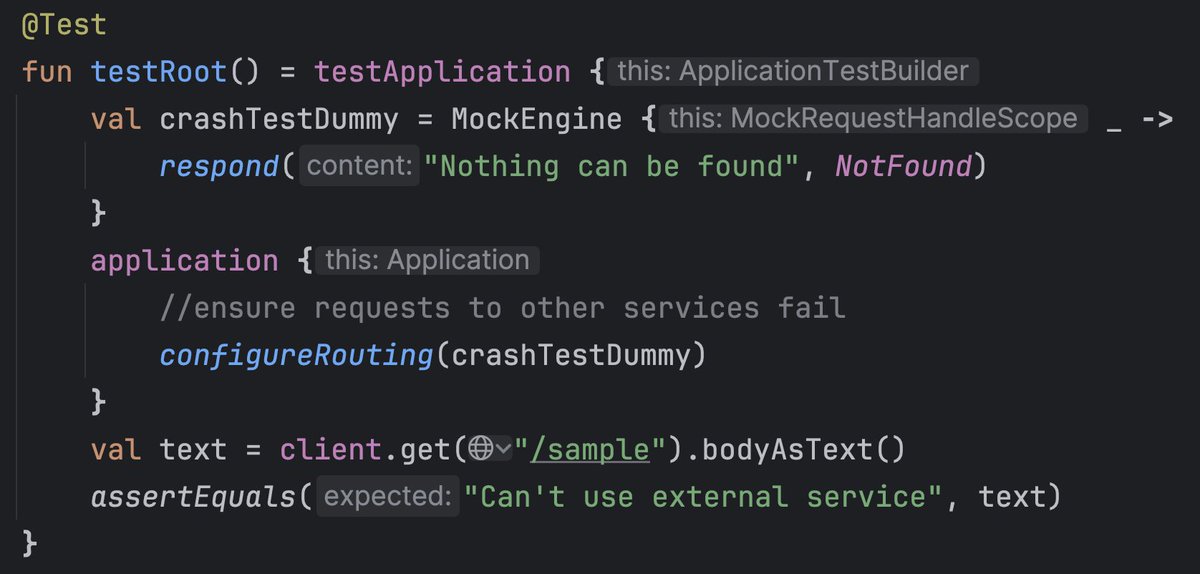1200x574 pixels.
Task: Click the 'fun' keyword
Action: pos(47,71)
